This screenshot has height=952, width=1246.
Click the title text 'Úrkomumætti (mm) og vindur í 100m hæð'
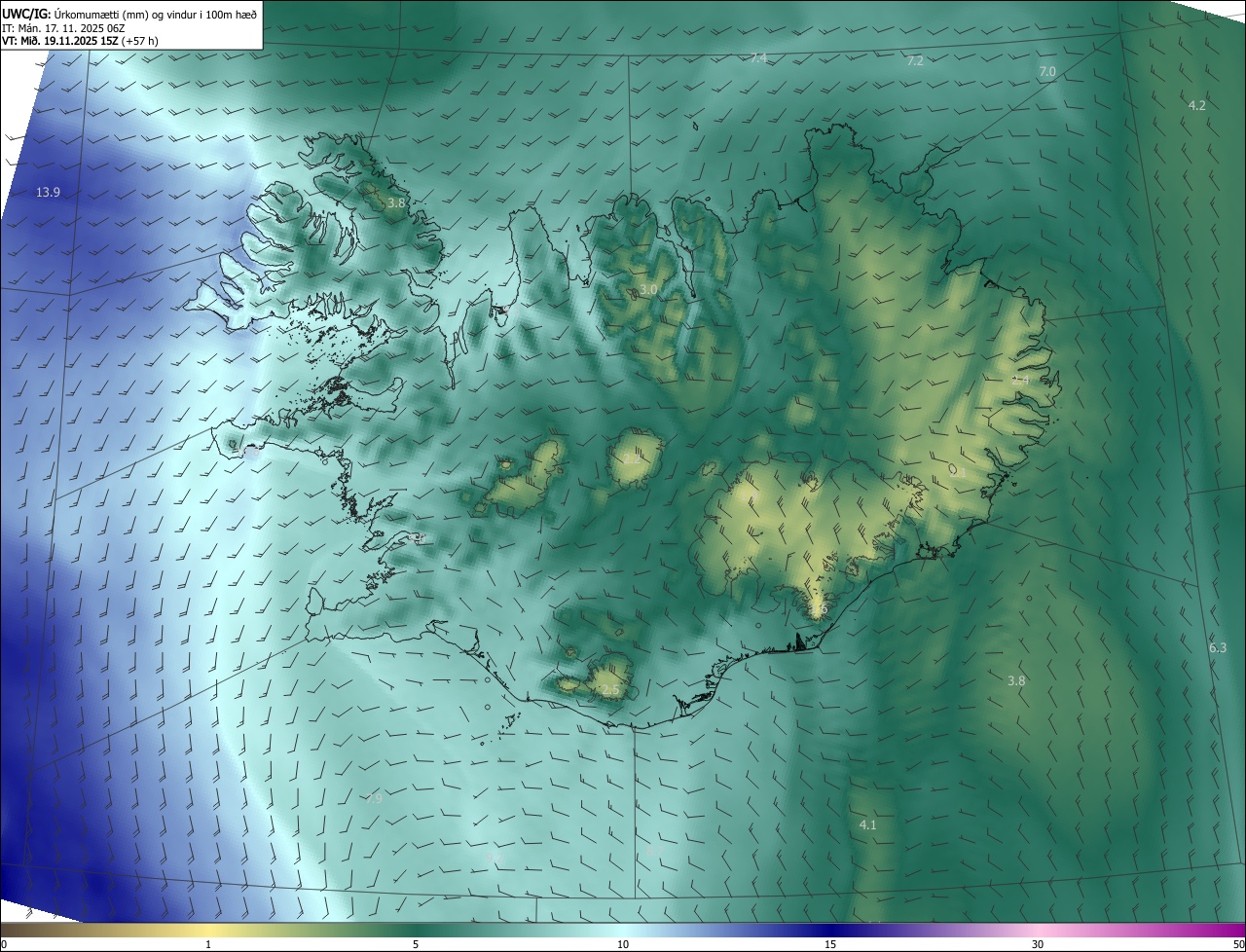click(x=156, y=14)
